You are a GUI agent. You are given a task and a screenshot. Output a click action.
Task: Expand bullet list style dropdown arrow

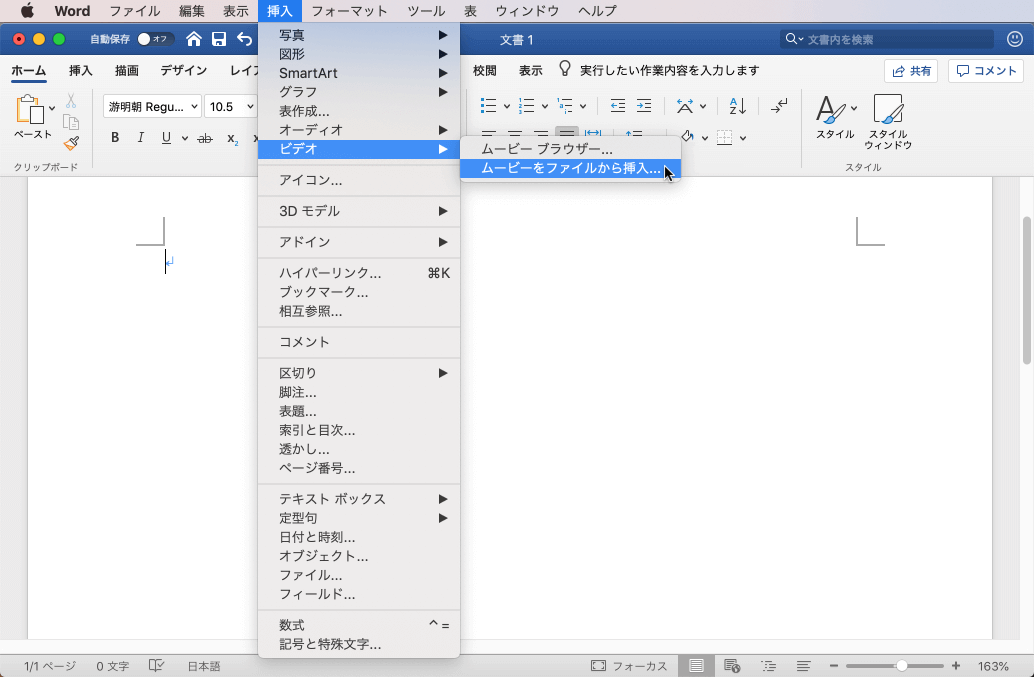coord(506,106)
